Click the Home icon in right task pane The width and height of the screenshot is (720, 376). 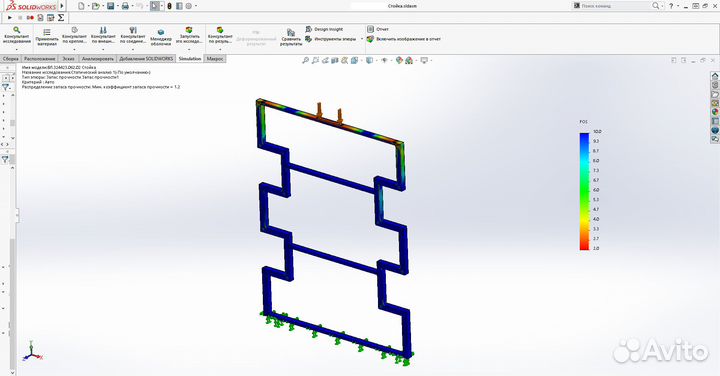tap(715, 76)
